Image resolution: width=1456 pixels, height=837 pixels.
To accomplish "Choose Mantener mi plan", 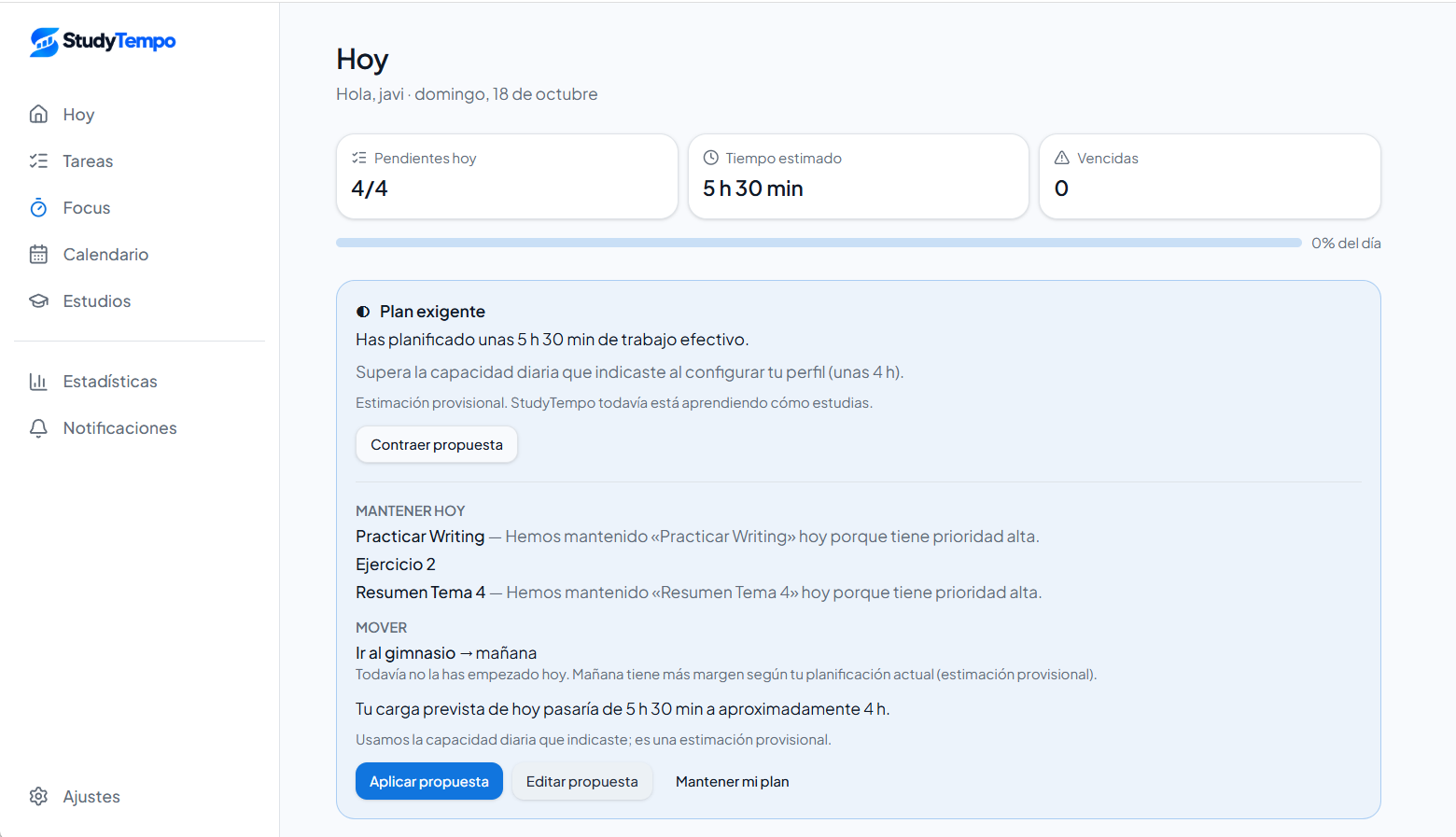I will pos(733,781).
